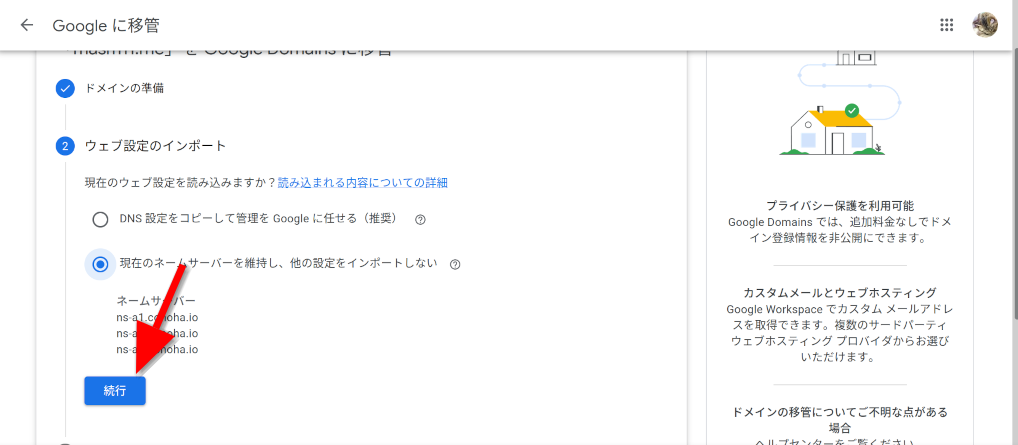Click the 現在のウェブ設定を読み込みますか question text
Screen dimensions: 1018x445
tap(180, 183)
